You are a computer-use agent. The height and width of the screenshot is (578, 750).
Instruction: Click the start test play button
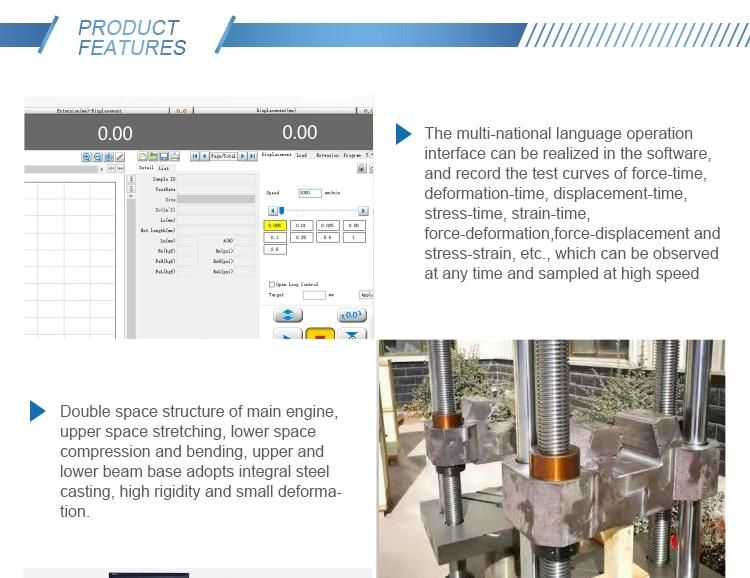[287, 334]
